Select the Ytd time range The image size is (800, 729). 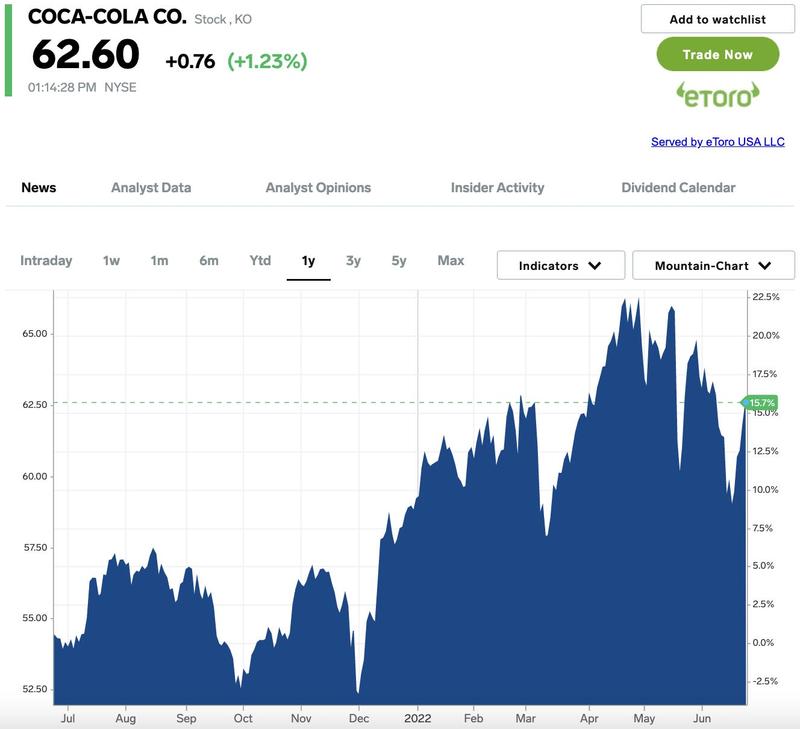click(x=260, y=260)
